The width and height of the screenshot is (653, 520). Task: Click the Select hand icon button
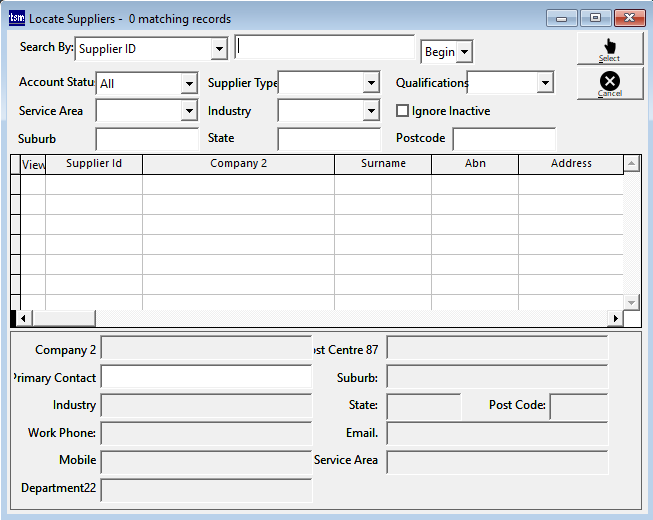click(x=610, y=48)
